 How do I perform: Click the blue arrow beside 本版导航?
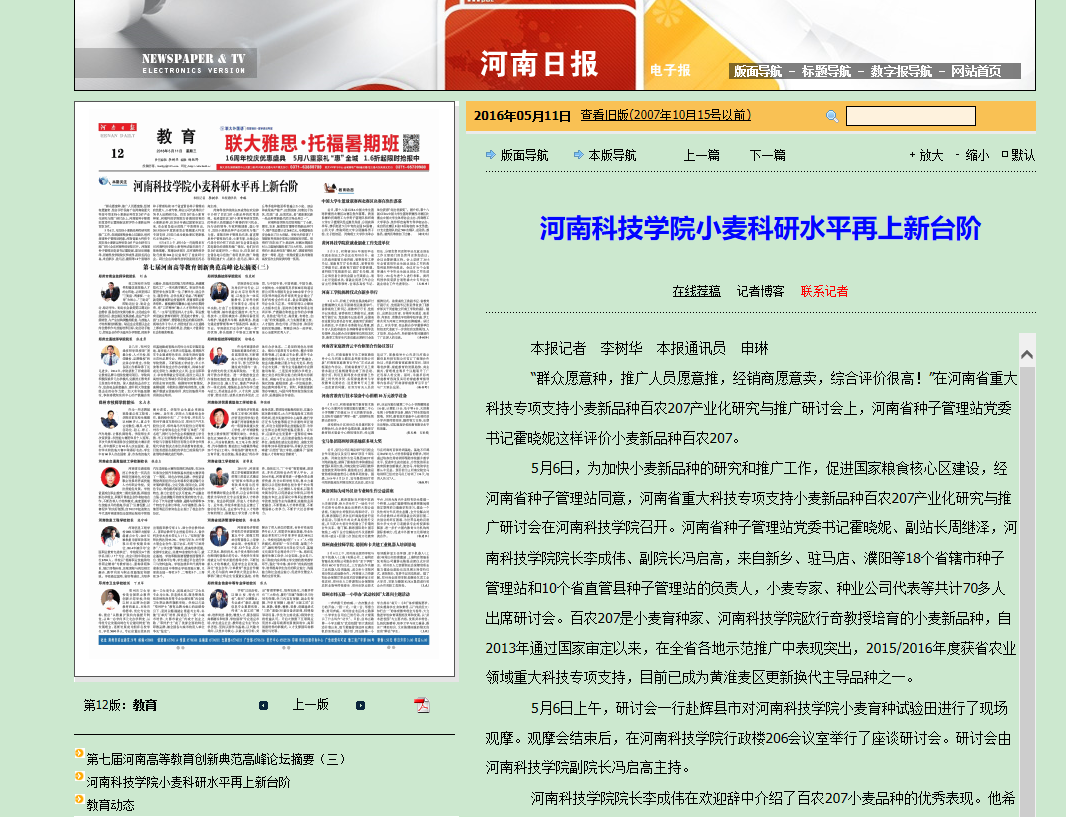point(579,155)
